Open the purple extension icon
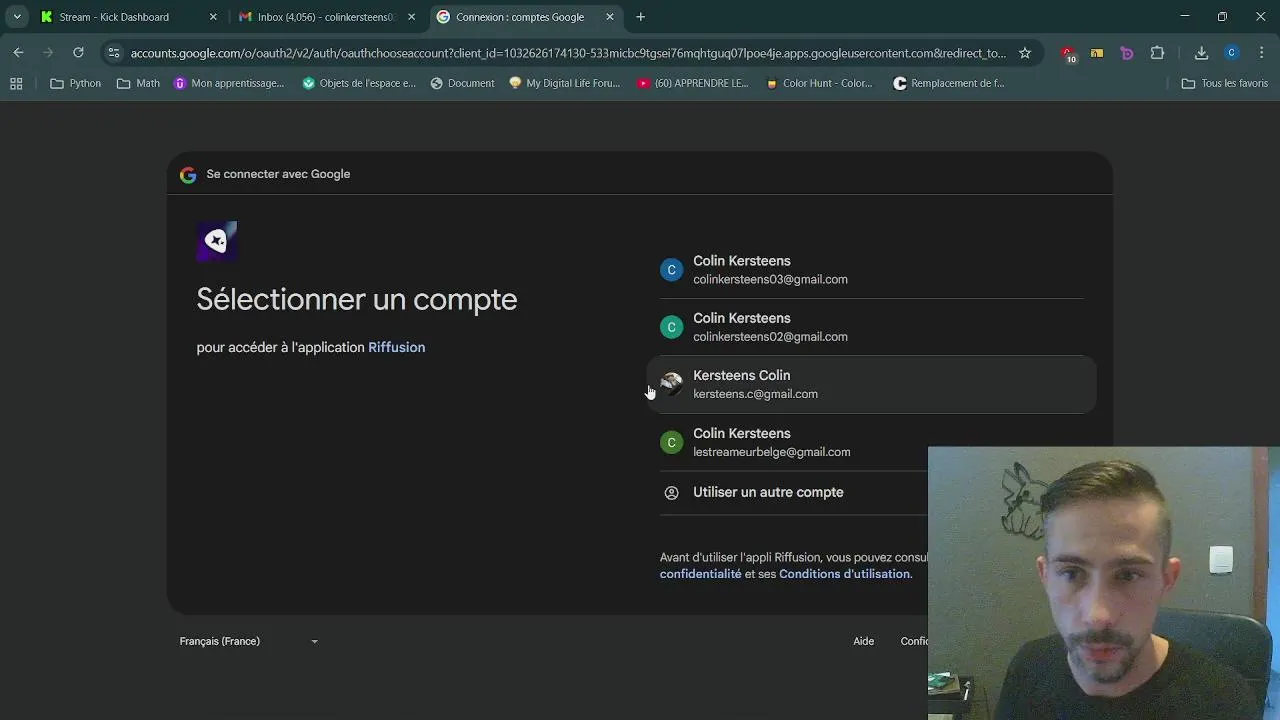 [x=1127, y=53]
